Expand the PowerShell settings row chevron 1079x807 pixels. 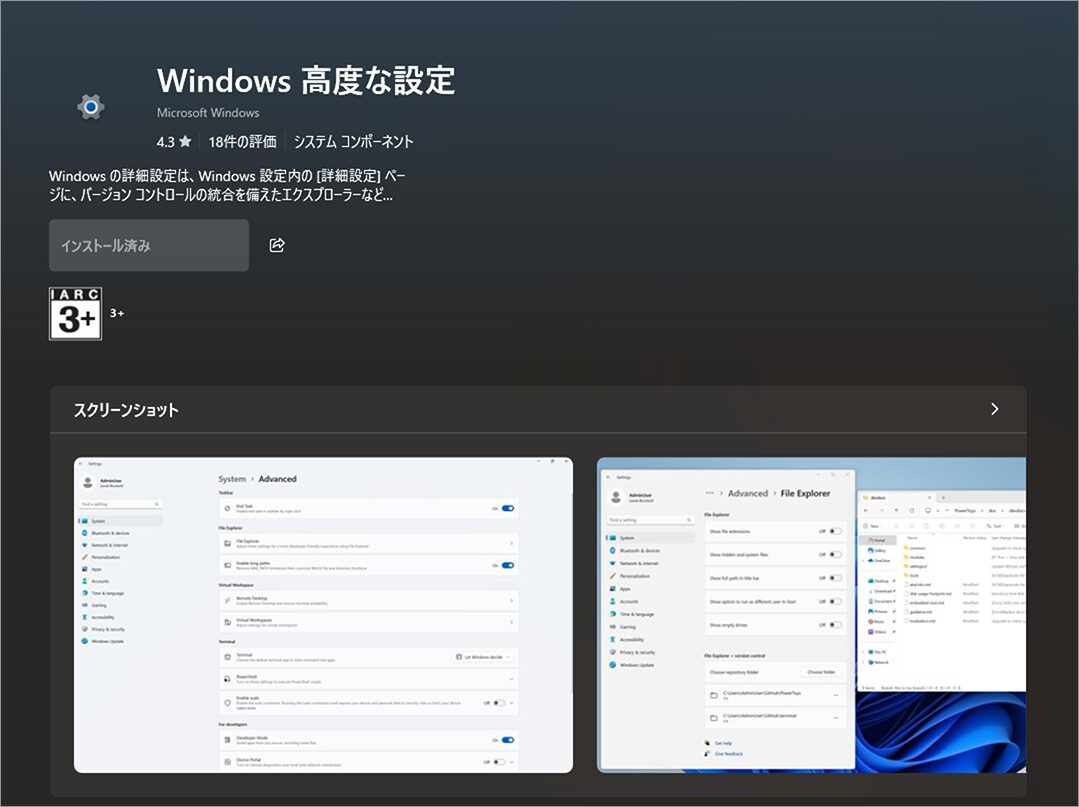coord(512,679)
